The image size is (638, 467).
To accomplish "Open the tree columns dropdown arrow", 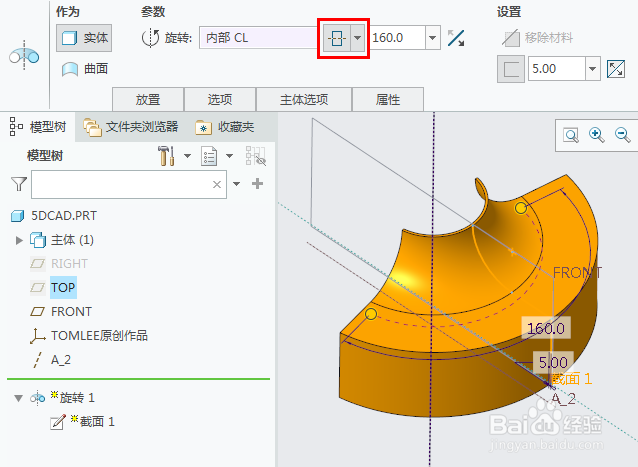I will coord(229,156).
